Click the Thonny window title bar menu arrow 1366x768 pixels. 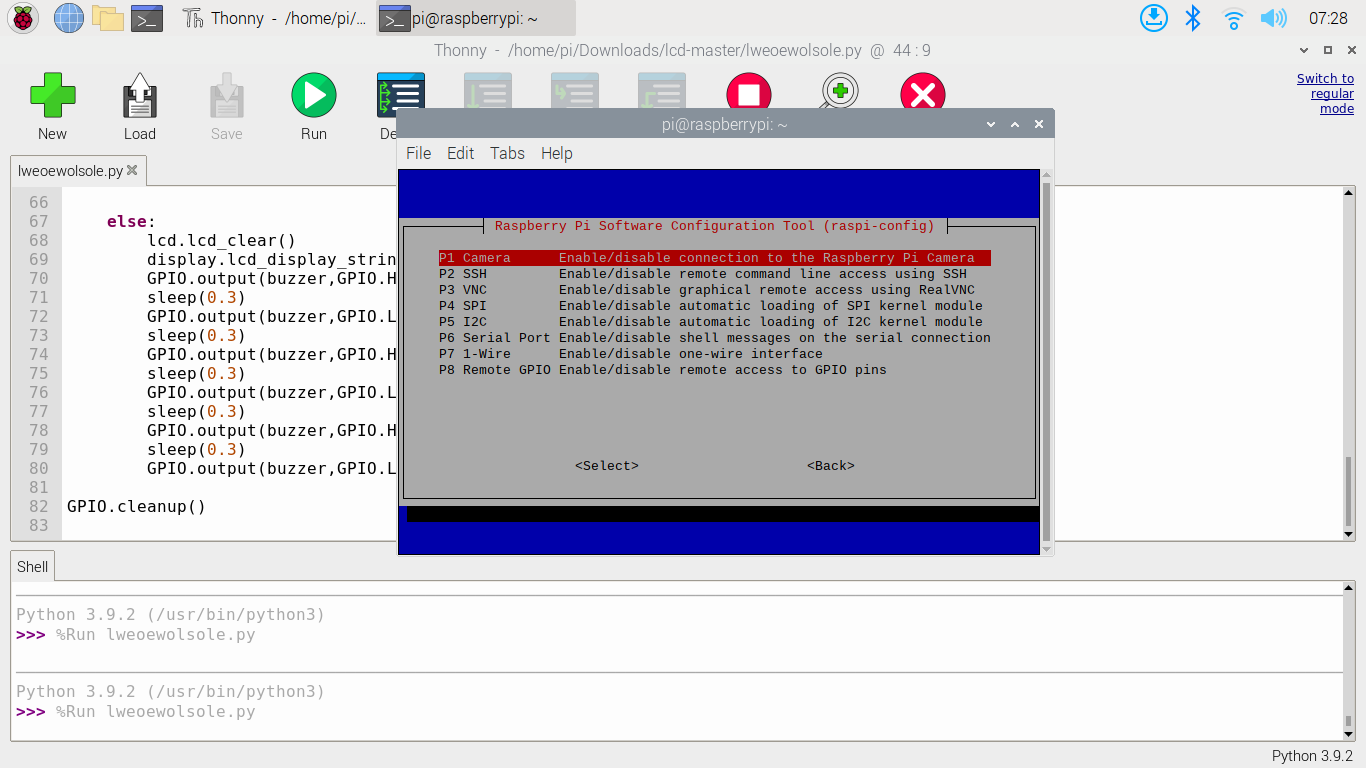[x=1303, y=50]
